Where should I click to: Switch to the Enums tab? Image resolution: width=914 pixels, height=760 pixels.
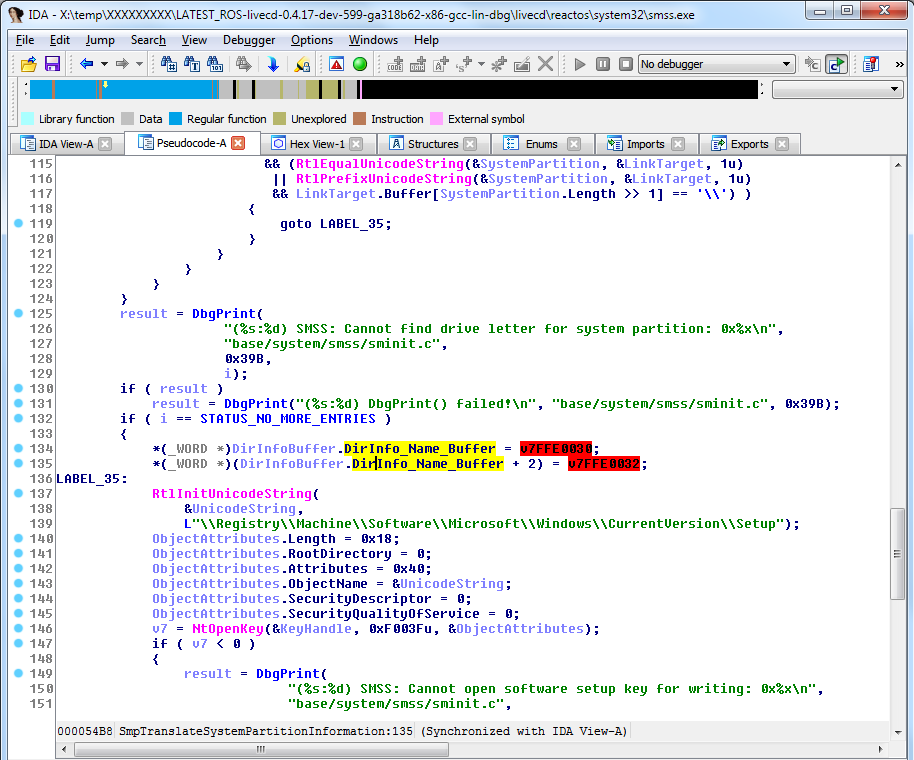[x=542, y=144]
